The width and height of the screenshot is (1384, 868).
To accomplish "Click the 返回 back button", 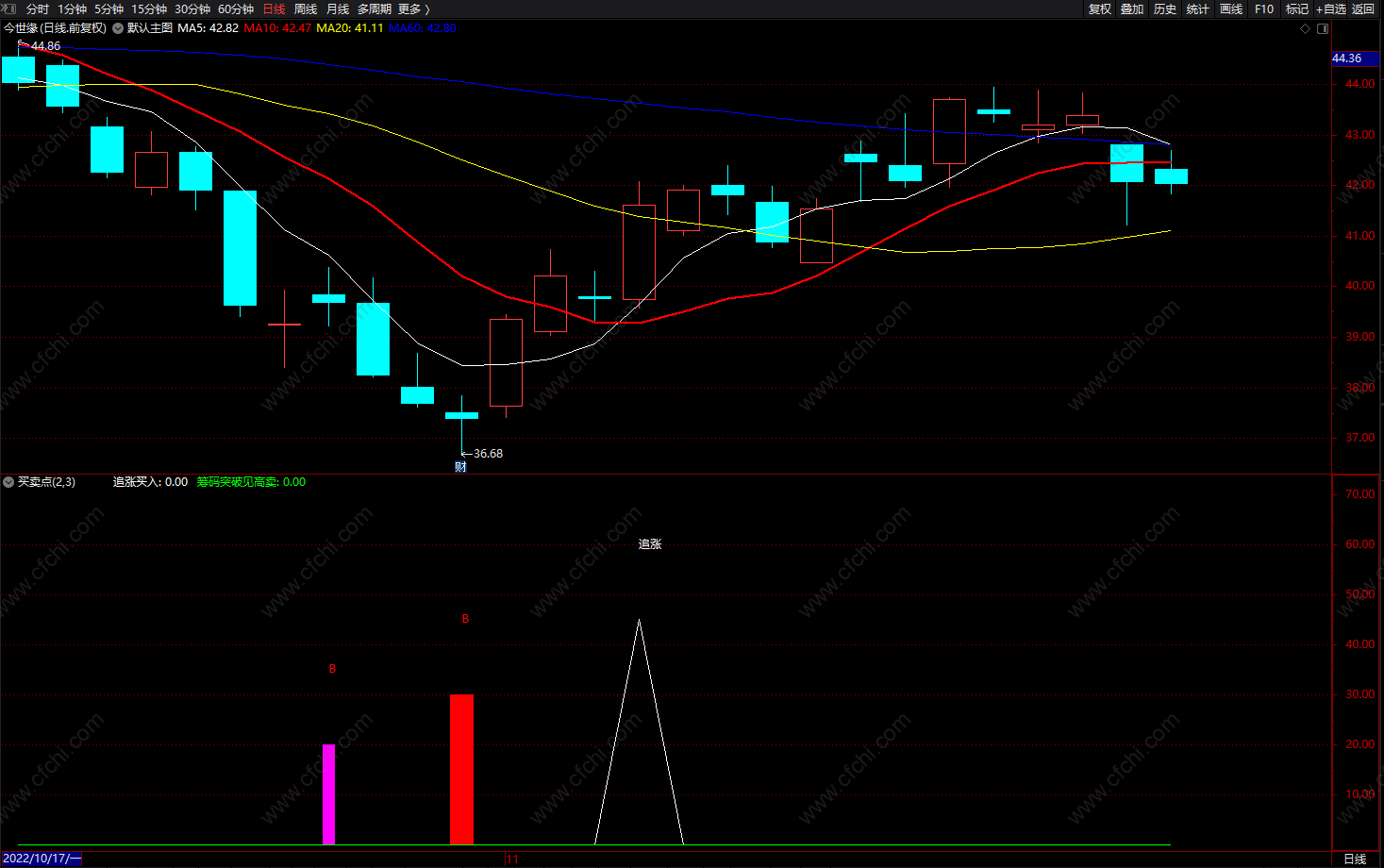I will [1363, 8].
